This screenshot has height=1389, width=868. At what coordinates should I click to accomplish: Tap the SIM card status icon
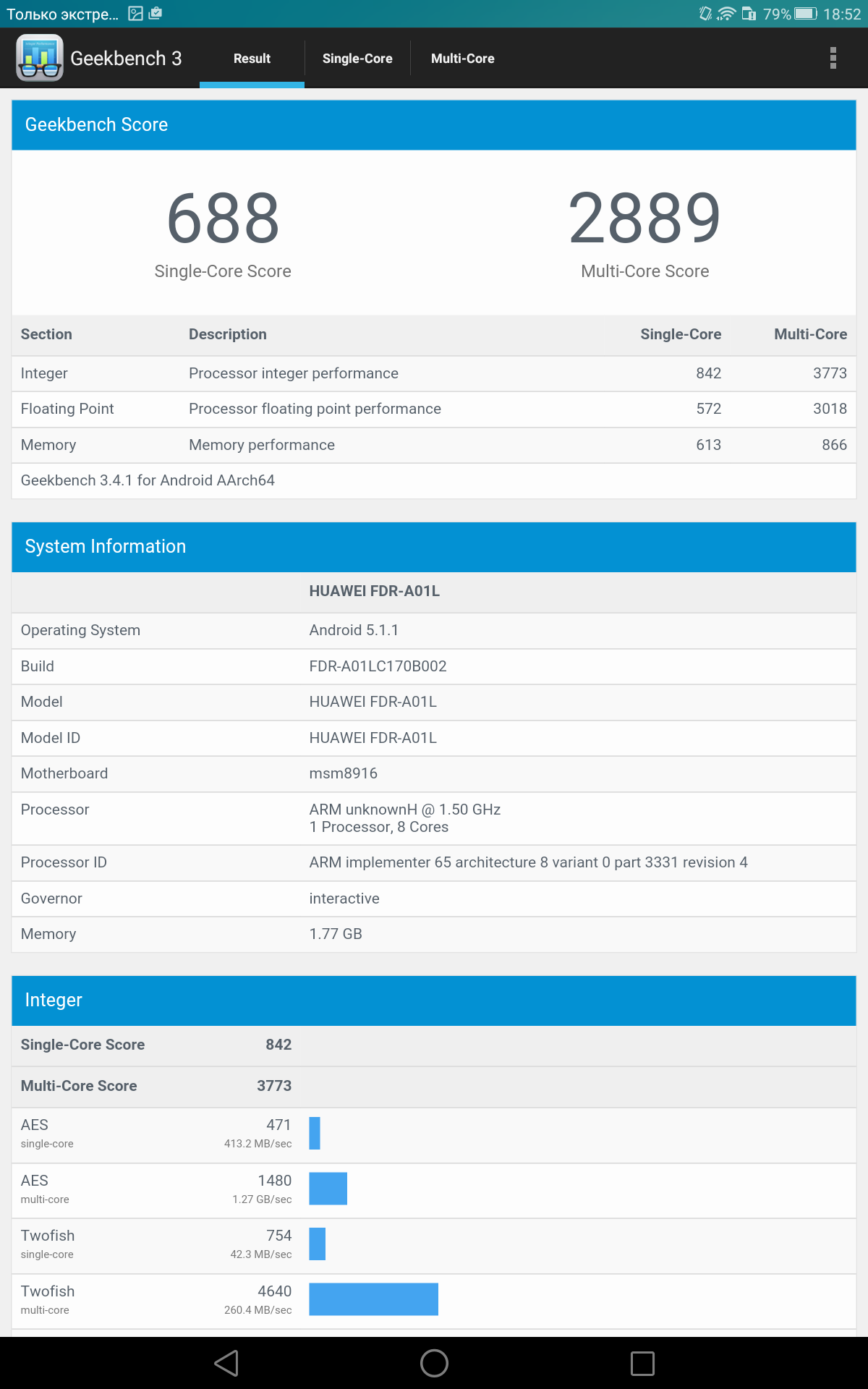(749, 14)
